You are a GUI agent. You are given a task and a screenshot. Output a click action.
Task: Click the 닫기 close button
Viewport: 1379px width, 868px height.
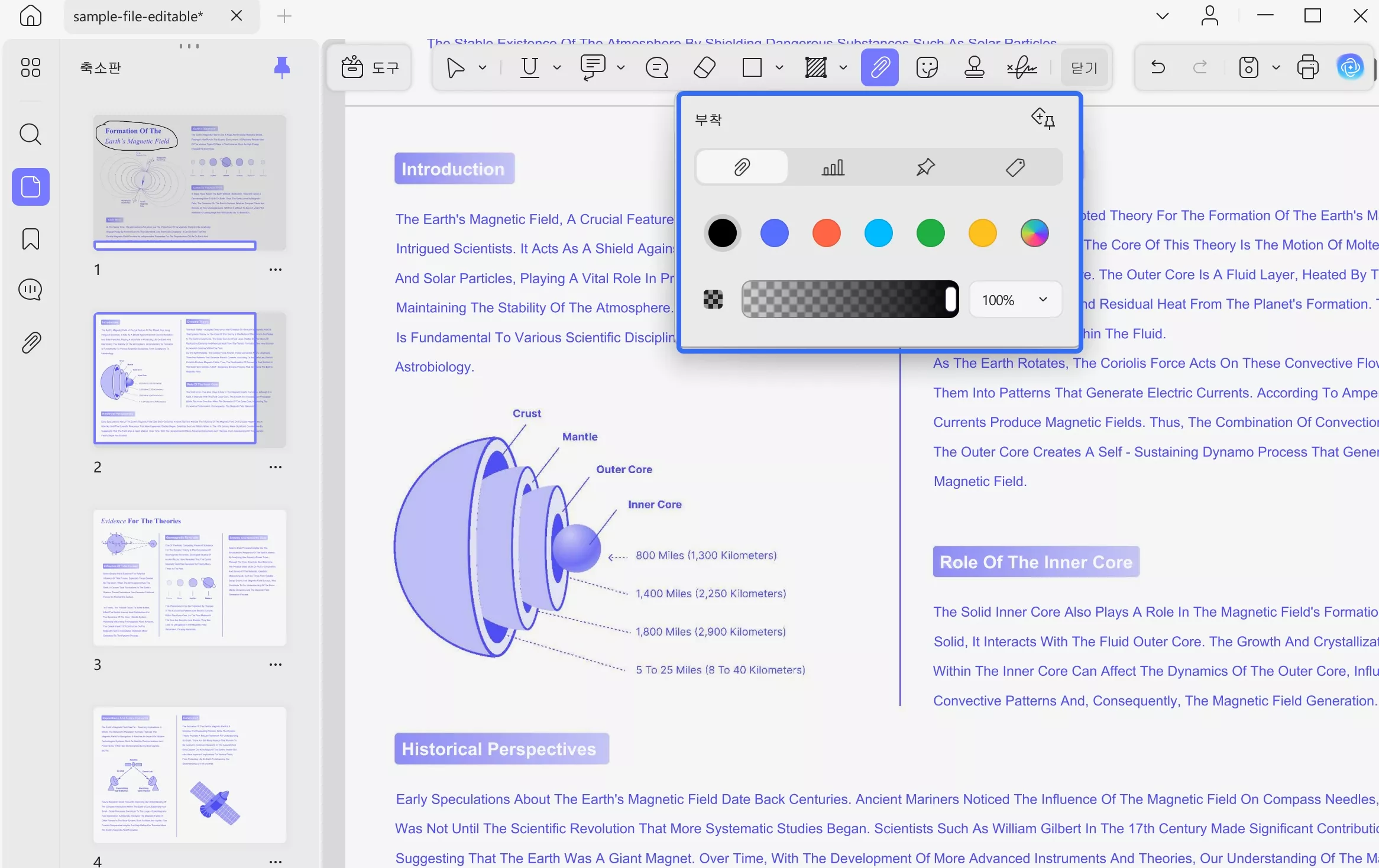click(x=1084, y=67)
